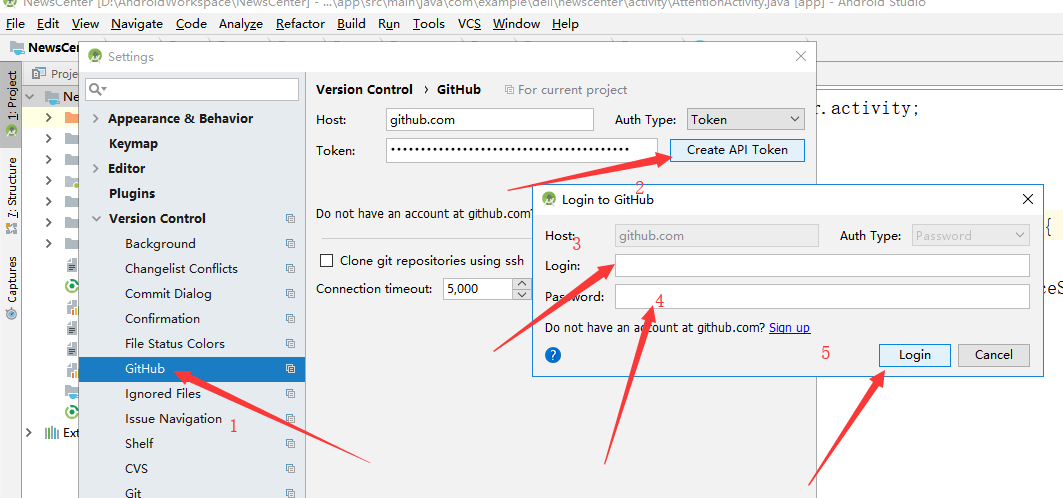Image resolution: width=1063 pixels, height=498 pixels.
Task: Click the 'For current project' icon in header
Action: (509, 90)
